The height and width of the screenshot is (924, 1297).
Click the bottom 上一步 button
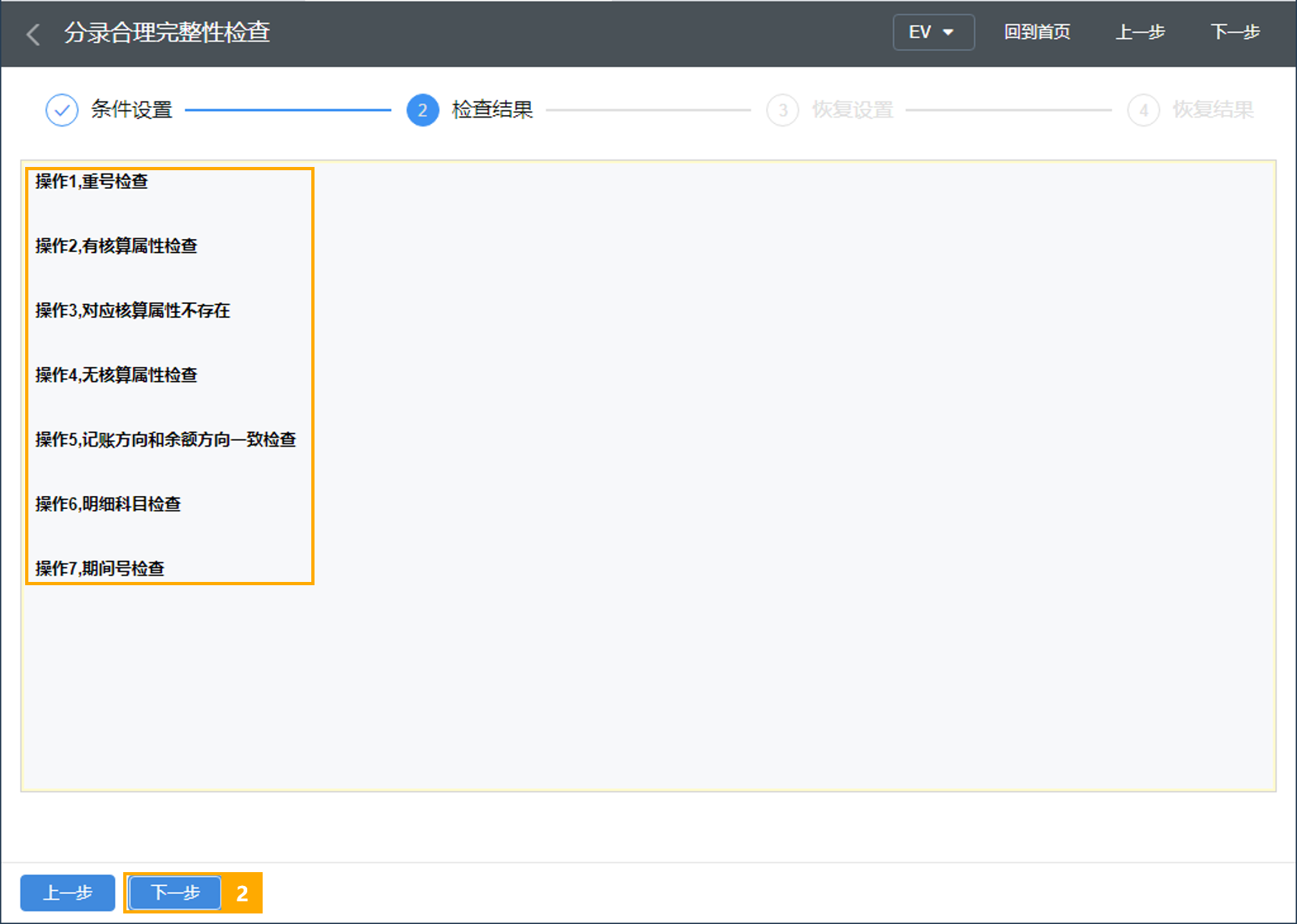(x=67, y=893)
